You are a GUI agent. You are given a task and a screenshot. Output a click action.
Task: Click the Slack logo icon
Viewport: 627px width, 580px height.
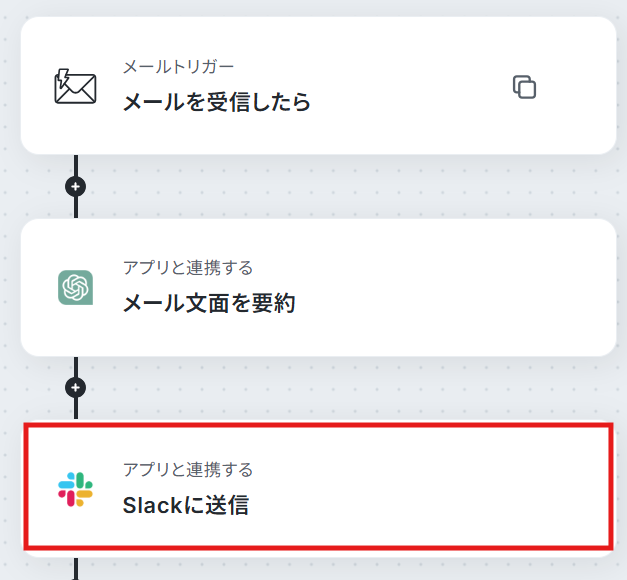coord(75,489)
